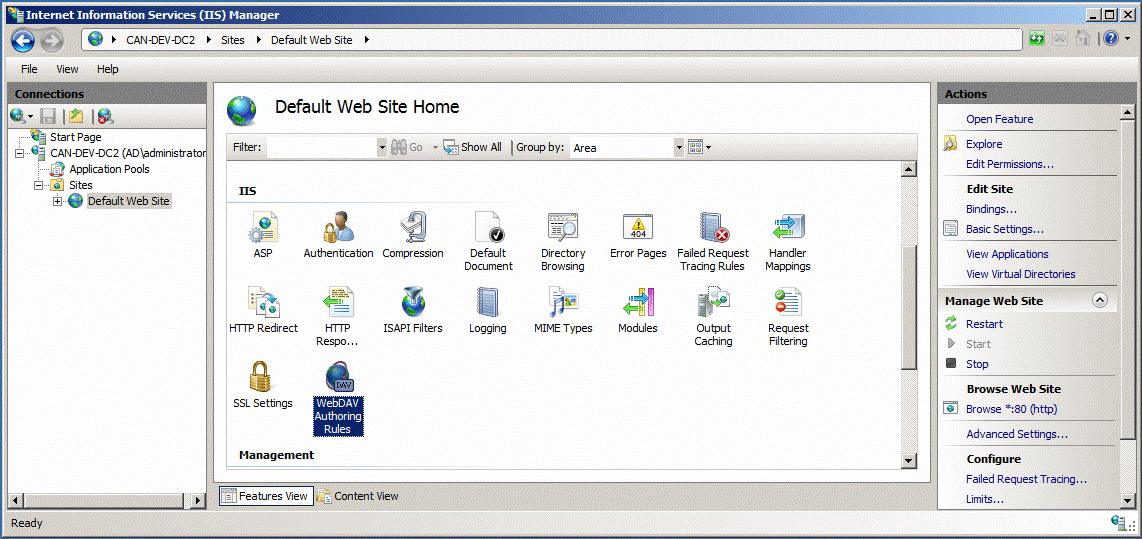
Task: Select Application Pools tree item
Action: 109,169
